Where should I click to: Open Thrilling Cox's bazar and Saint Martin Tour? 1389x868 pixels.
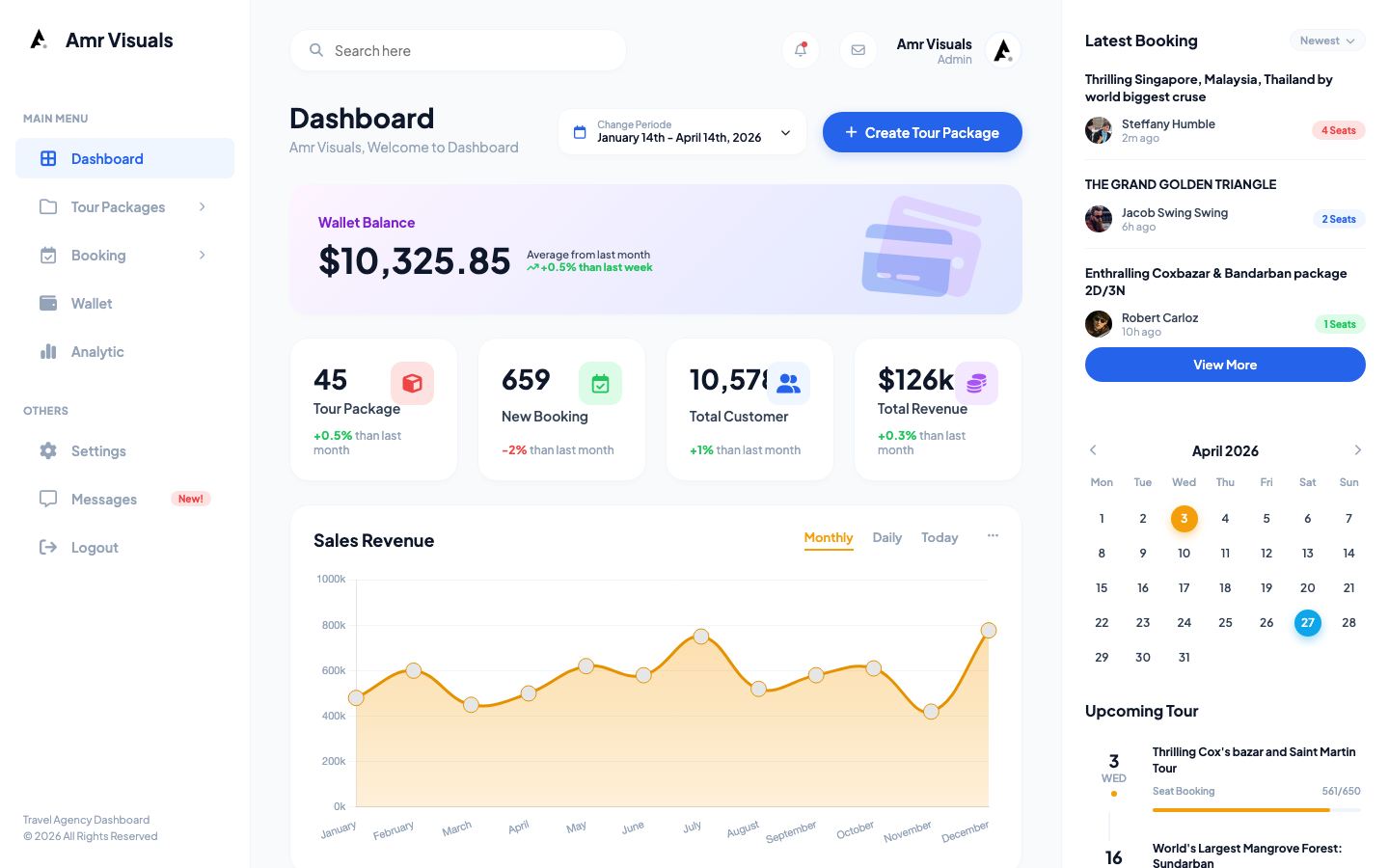[x=1254, y=760]
